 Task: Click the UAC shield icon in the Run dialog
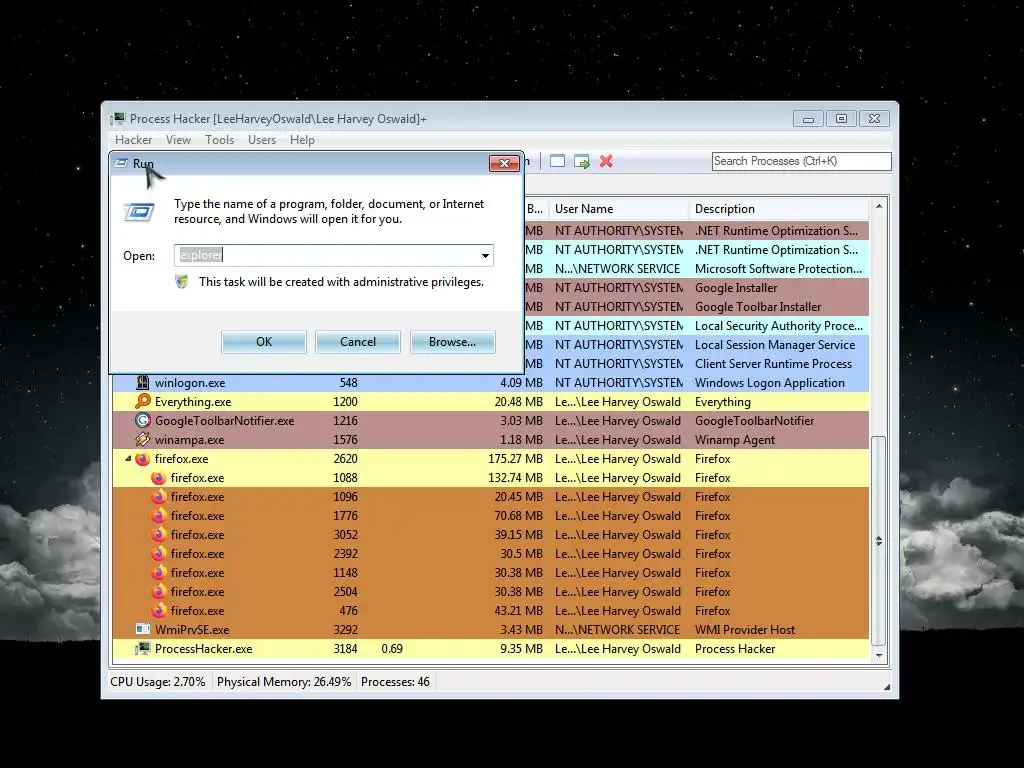pos(182,282)
